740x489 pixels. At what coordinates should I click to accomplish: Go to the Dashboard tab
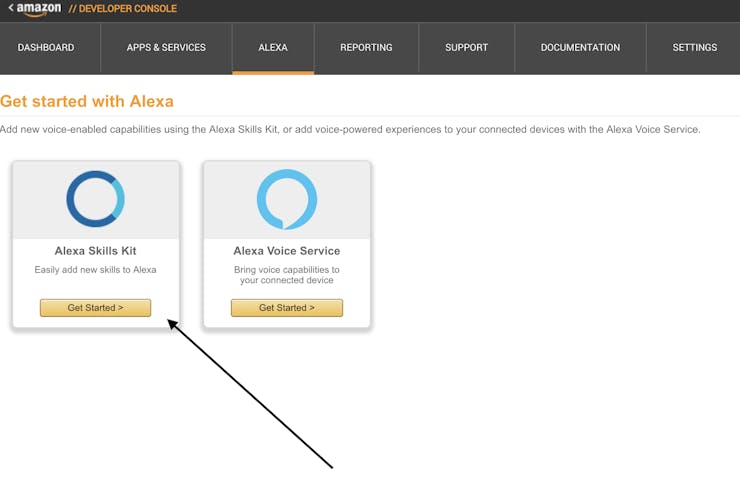coord(46,48)
